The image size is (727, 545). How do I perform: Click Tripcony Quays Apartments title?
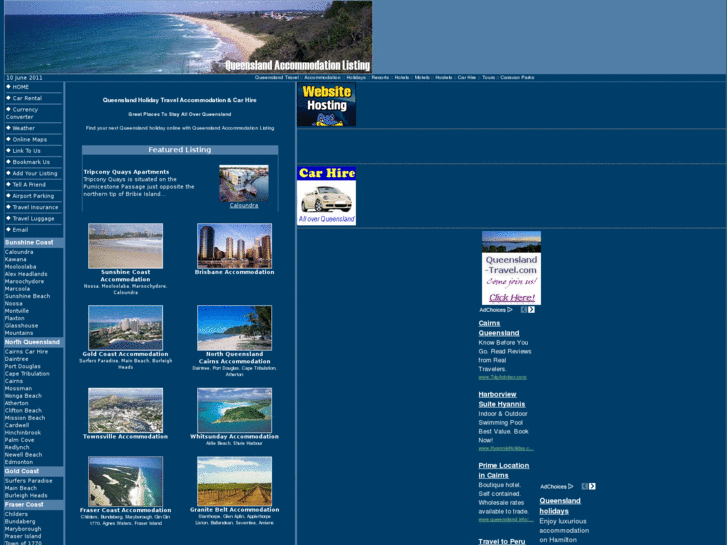point(126,172)
